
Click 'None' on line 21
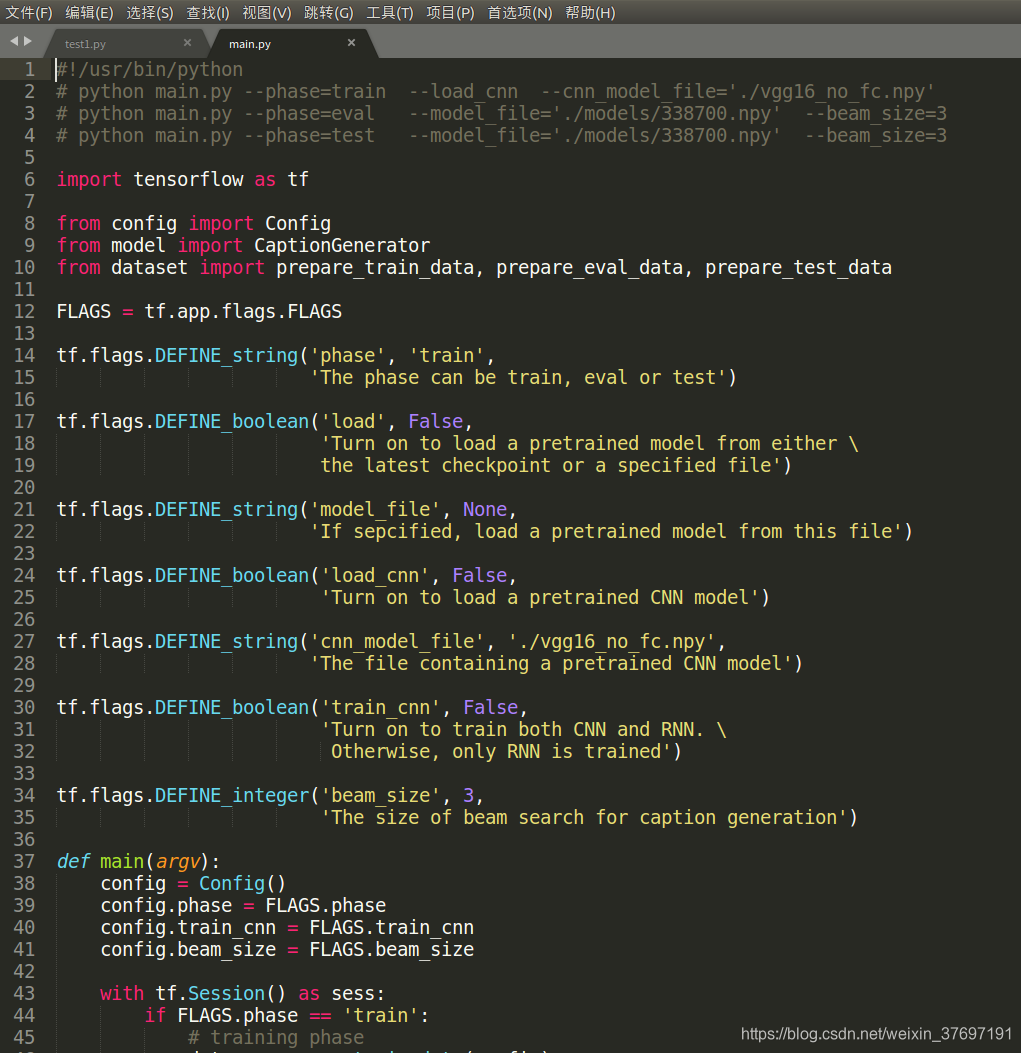[485, 510]
